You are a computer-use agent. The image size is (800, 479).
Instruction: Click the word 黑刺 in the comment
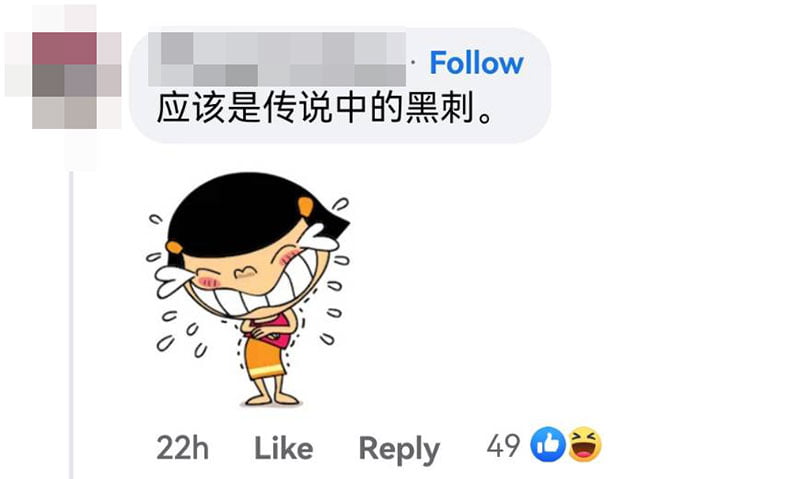[440, 108]
